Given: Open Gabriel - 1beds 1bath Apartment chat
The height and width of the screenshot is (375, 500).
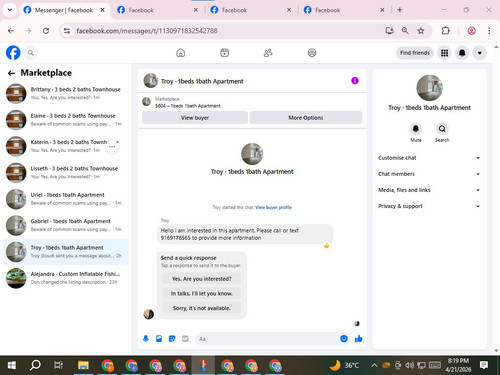Looking at the screenshot, I should tap(66, 225).
